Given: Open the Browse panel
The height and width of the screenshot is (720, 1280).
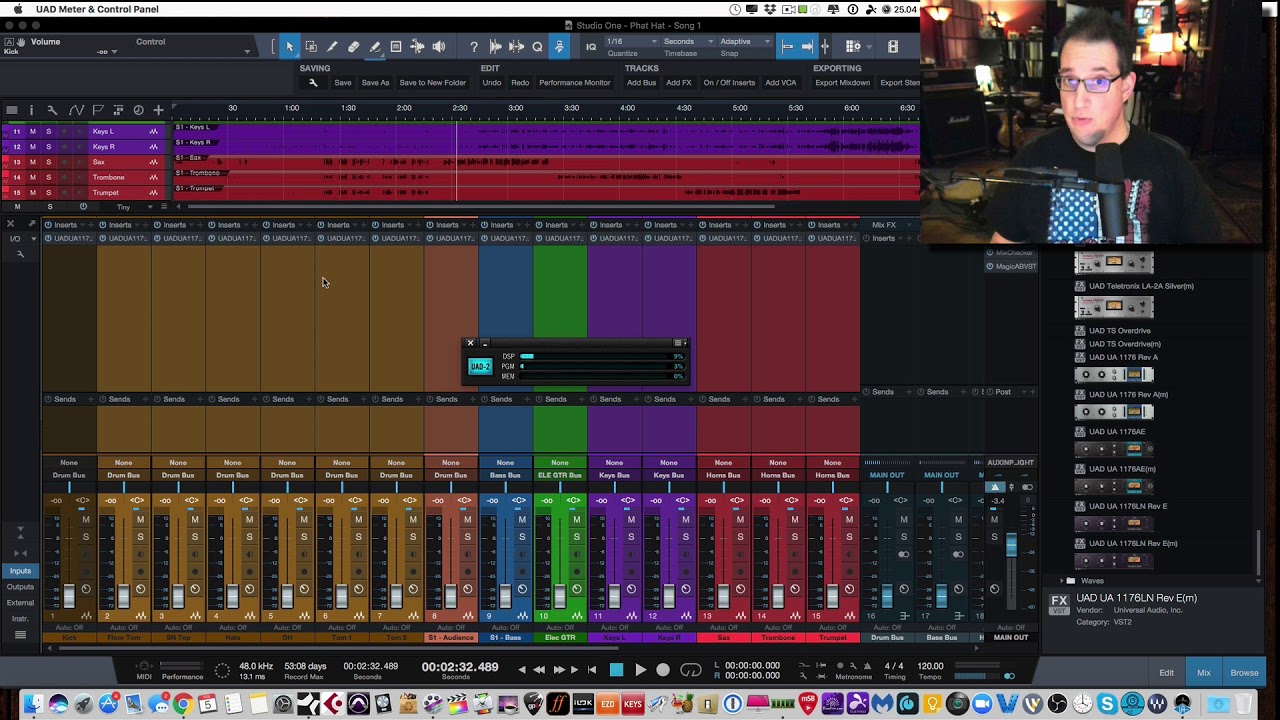Looking at the screenshot, I should [x=1244, y=673].
